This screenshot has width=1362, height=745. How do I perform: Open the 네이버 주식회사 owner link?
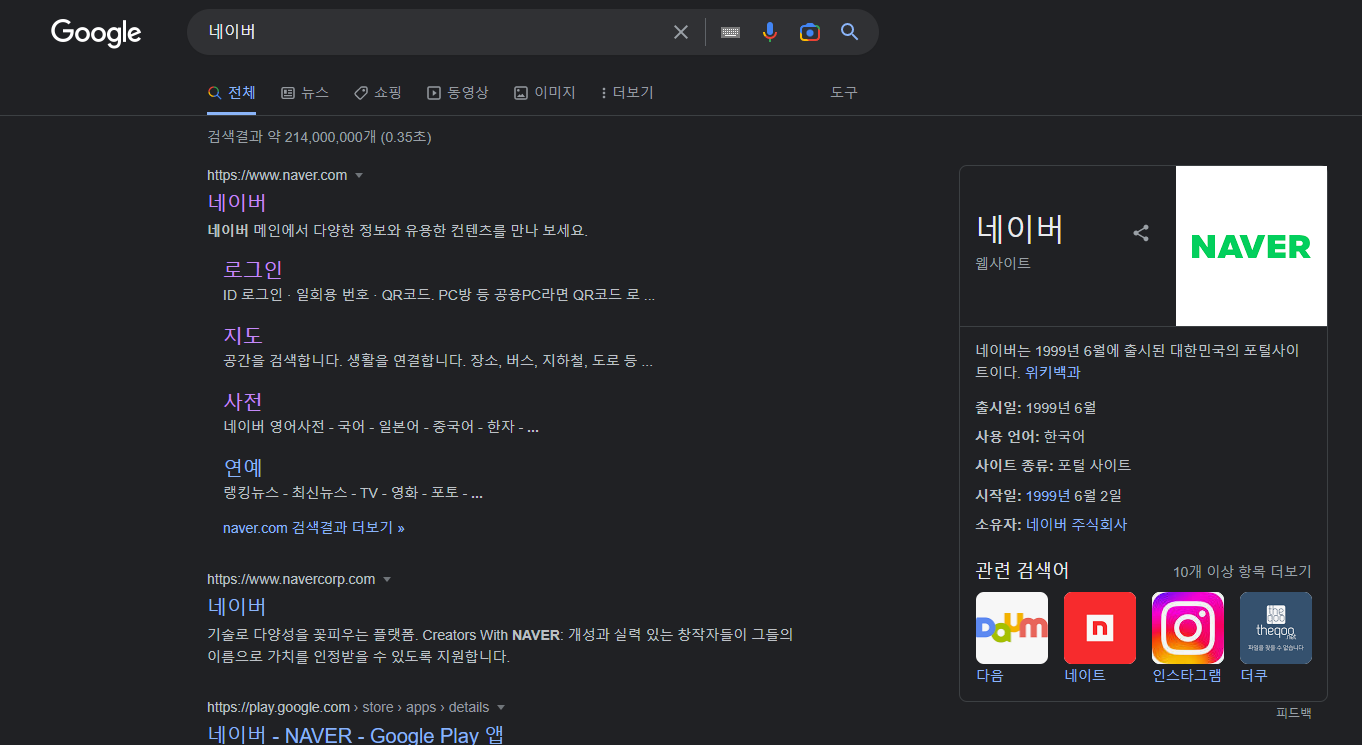click(1076, 525)
